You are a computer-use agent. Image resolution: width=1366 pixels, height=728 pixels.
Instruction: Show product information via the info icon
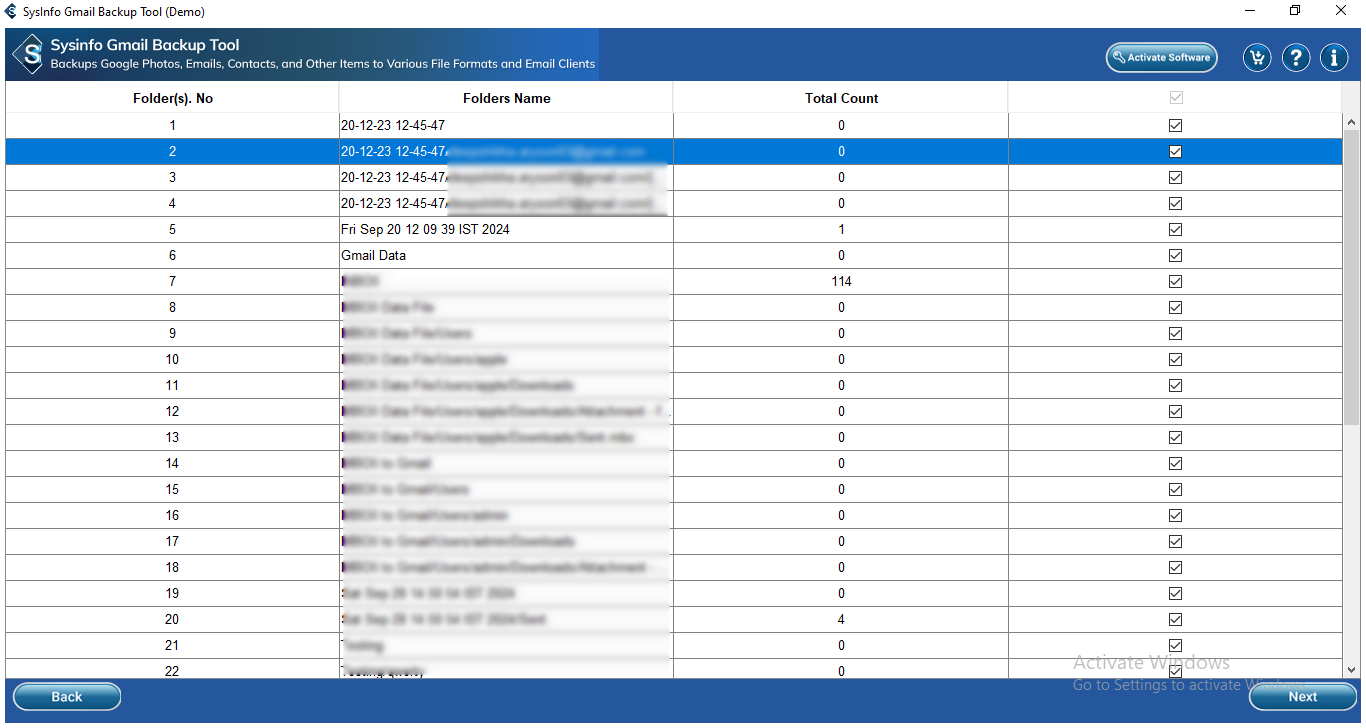[1334, 57]
